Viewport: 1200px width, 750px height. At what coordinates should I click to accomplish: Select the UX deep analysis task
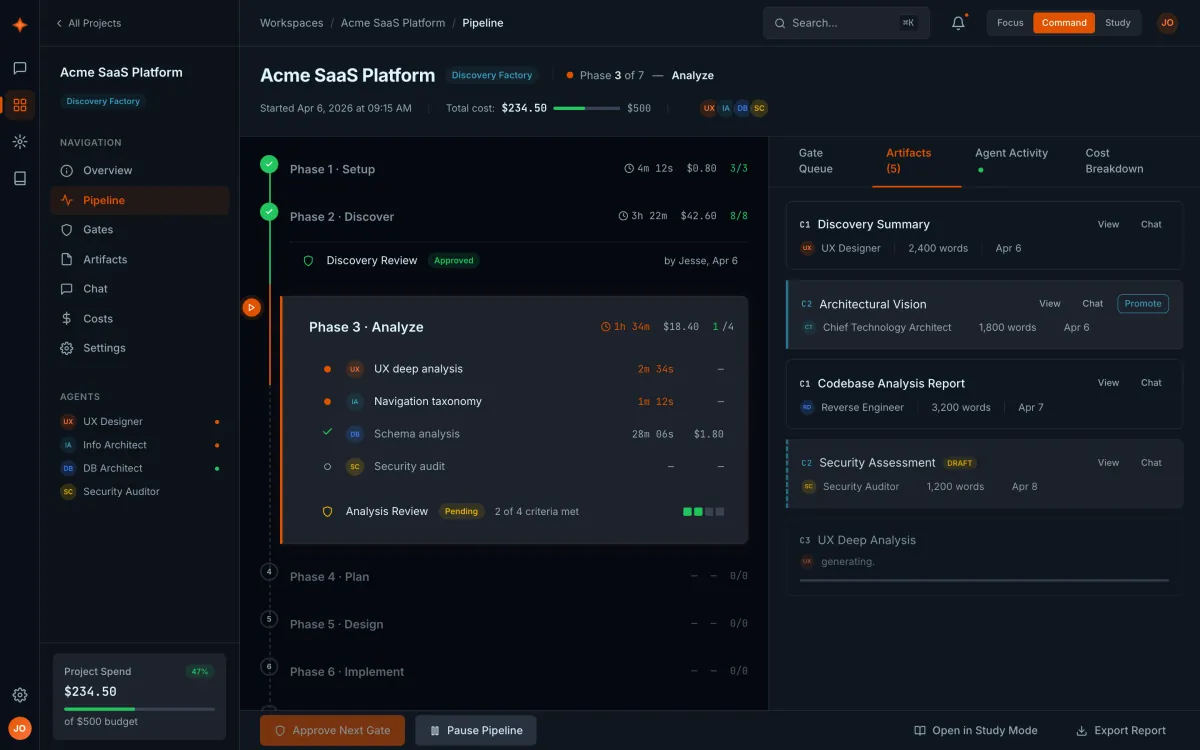[x=523, y=369]
